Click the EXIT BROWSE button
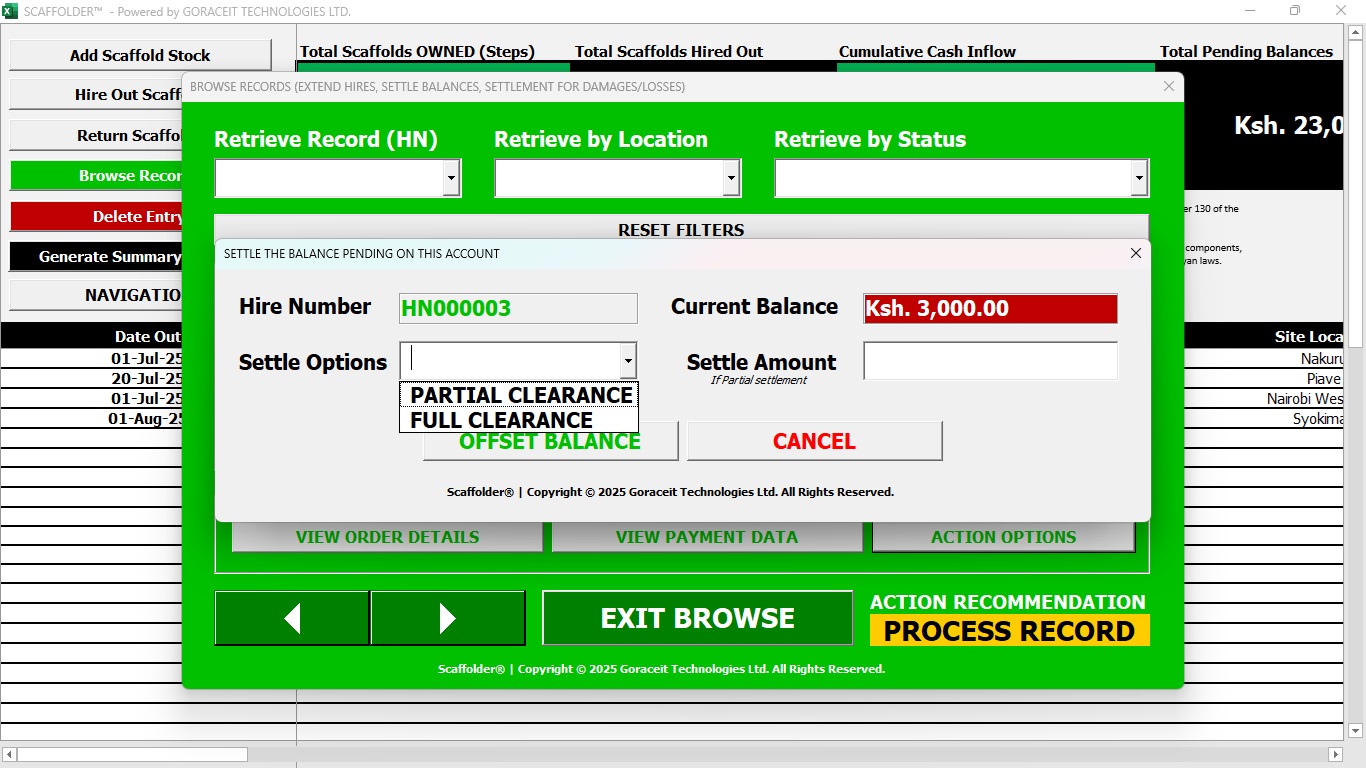Viewport: 1366px width, 768px height. click(x=697, y=618)
